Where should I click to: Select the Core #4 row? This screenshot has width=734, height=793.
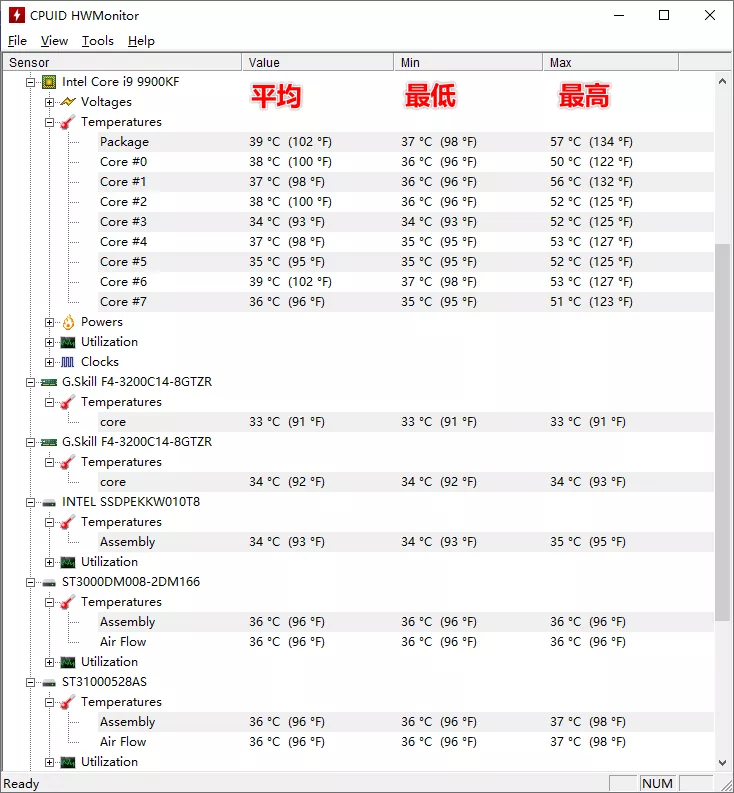[x=406, y=242]
